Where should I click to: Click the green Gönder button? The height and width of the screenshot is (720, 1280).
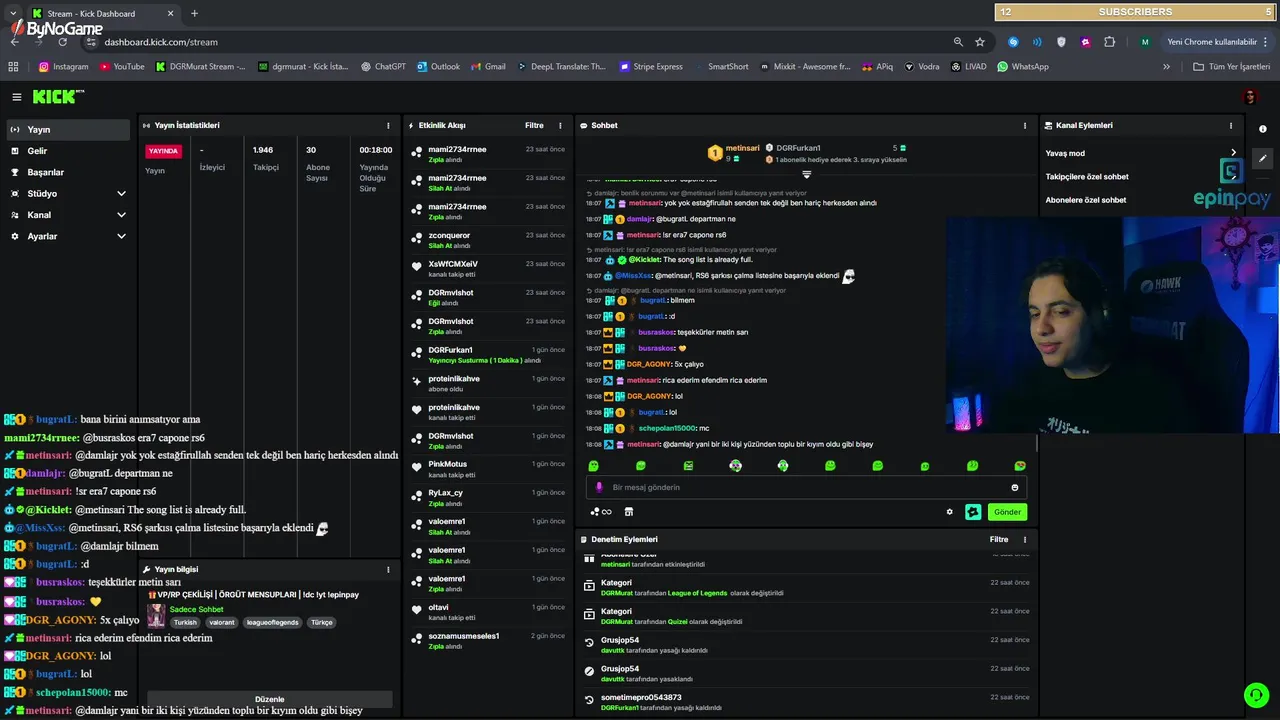(1007, 512)
